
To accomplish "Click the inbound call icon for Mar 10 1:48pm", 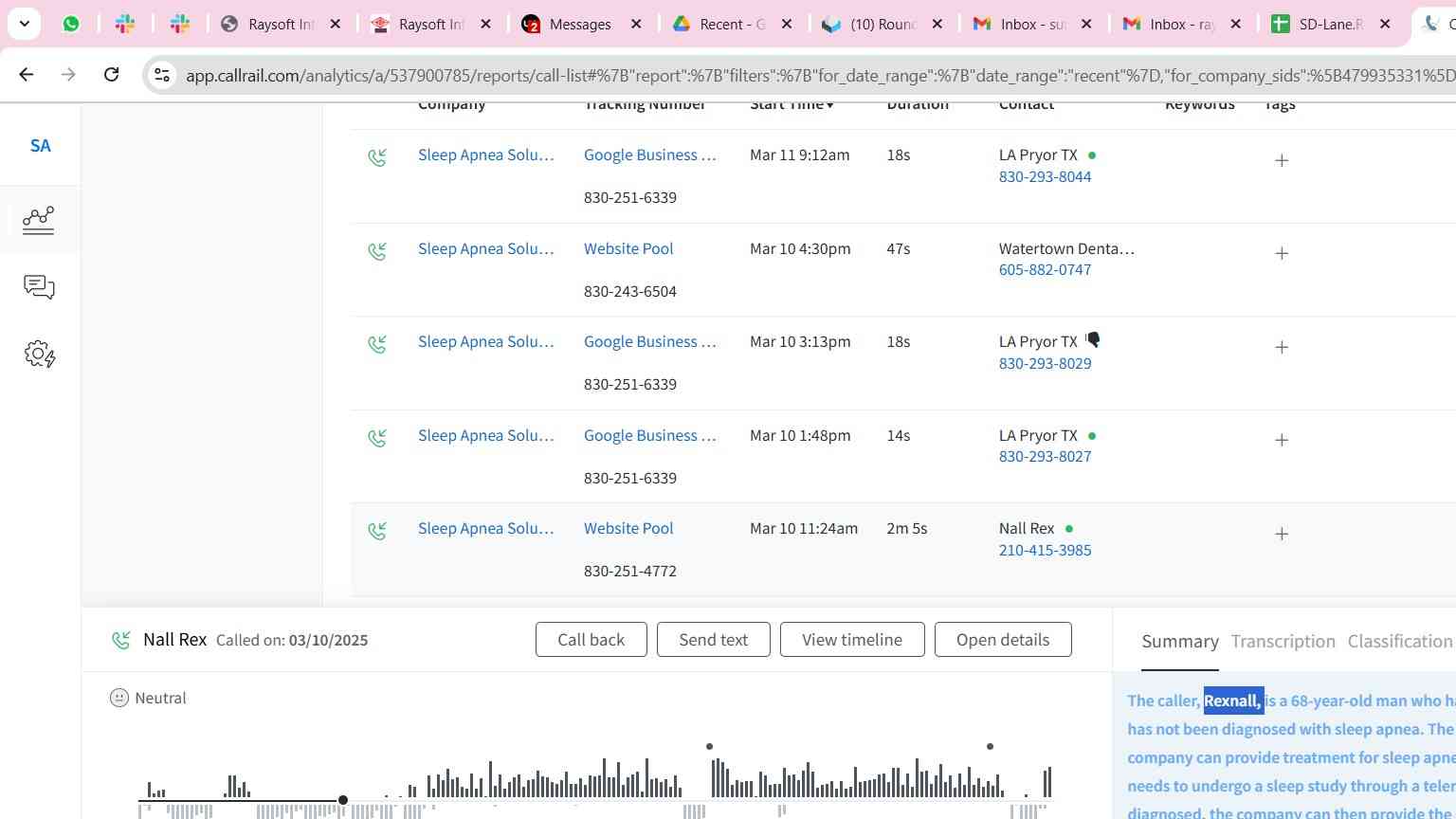I will point(377,438).
